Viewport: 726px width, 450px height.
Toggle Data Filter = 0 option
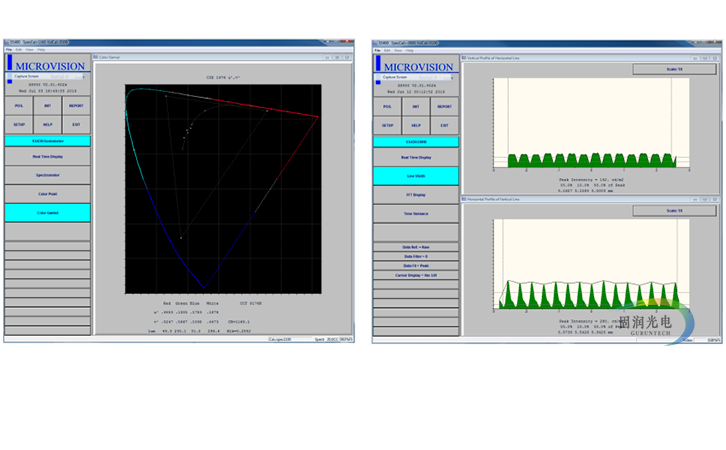pos(416,256)
